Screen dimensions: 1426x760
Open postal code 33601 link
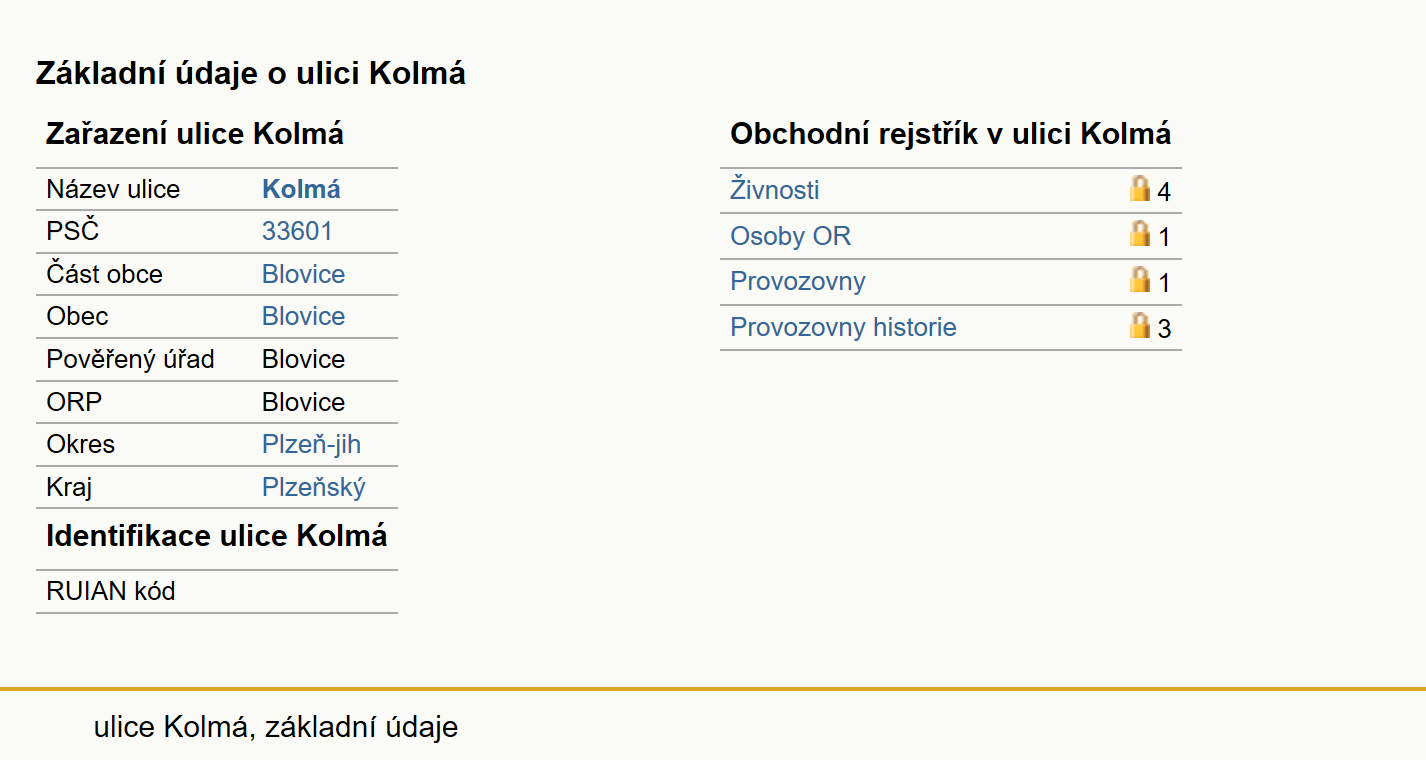(297, 231)
